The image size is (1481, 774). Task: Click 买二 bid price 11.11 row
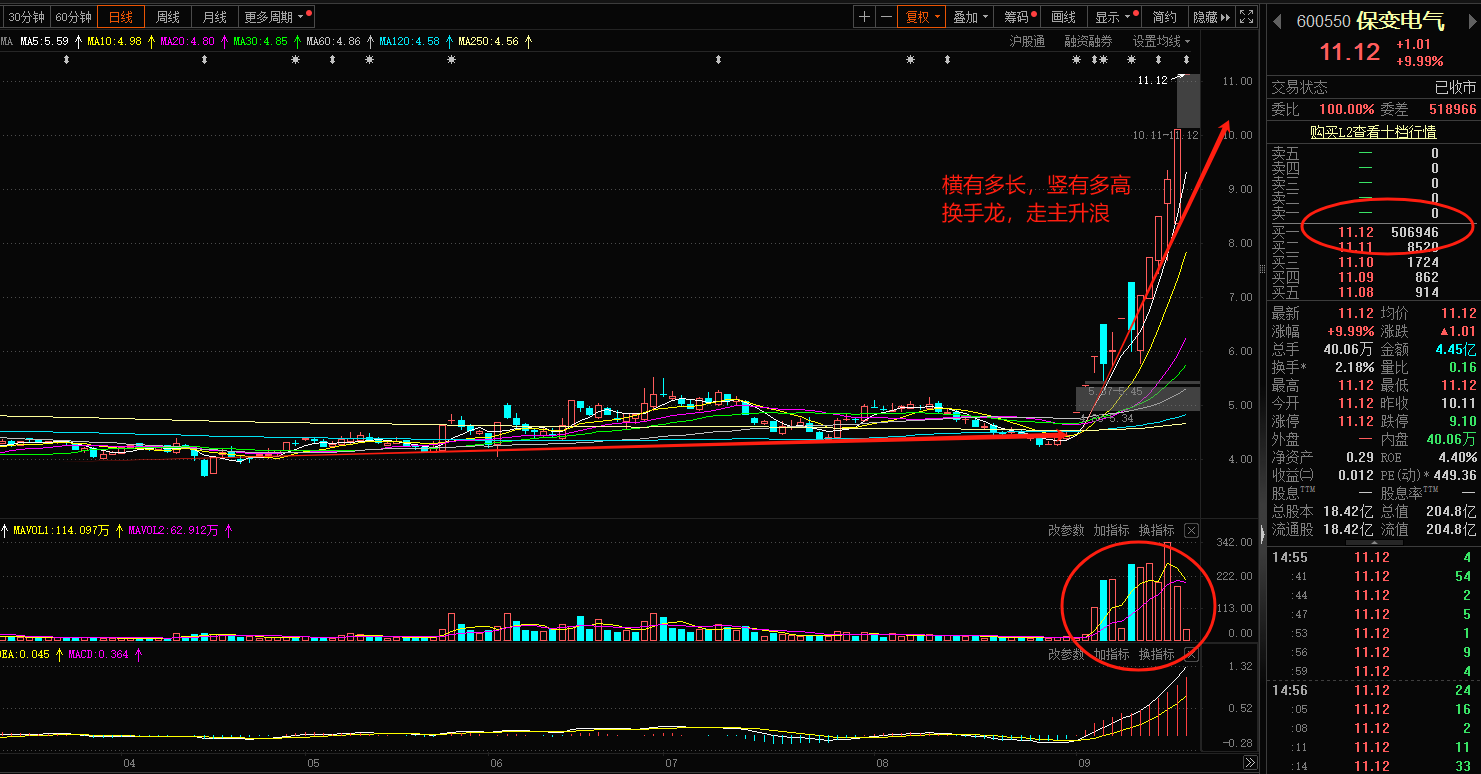tap(1373, 247)
